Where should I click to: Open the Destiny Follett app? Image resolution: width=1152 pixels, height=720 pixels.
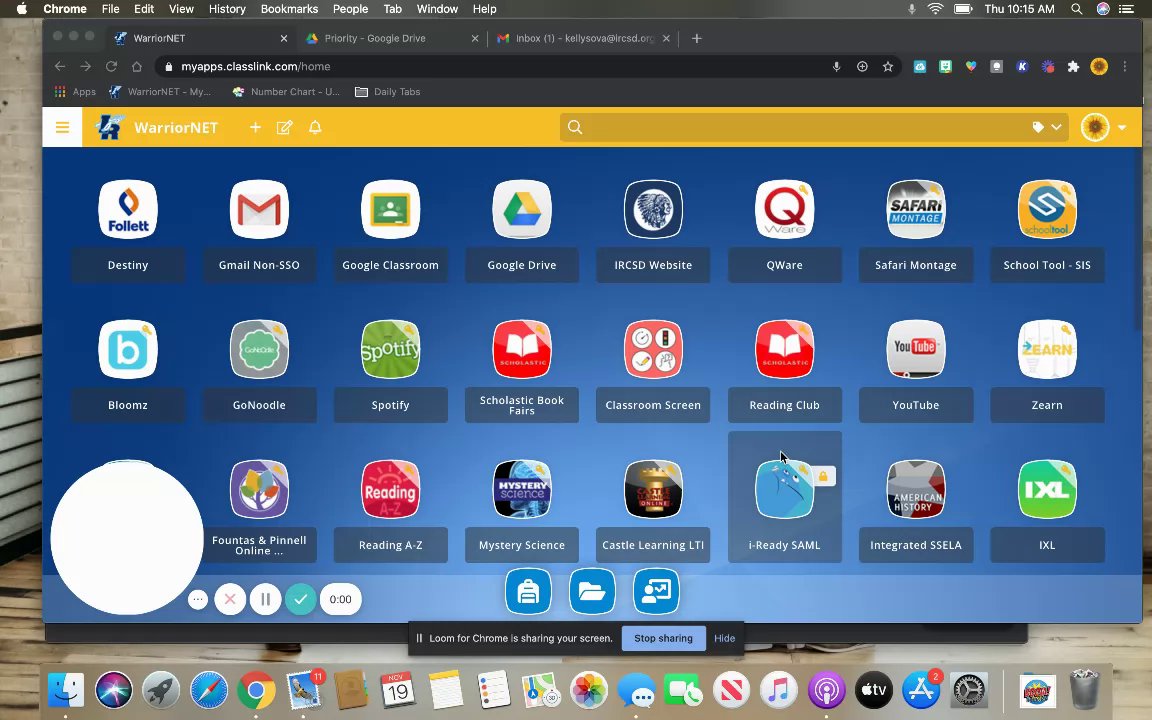[x=128, y=209]
